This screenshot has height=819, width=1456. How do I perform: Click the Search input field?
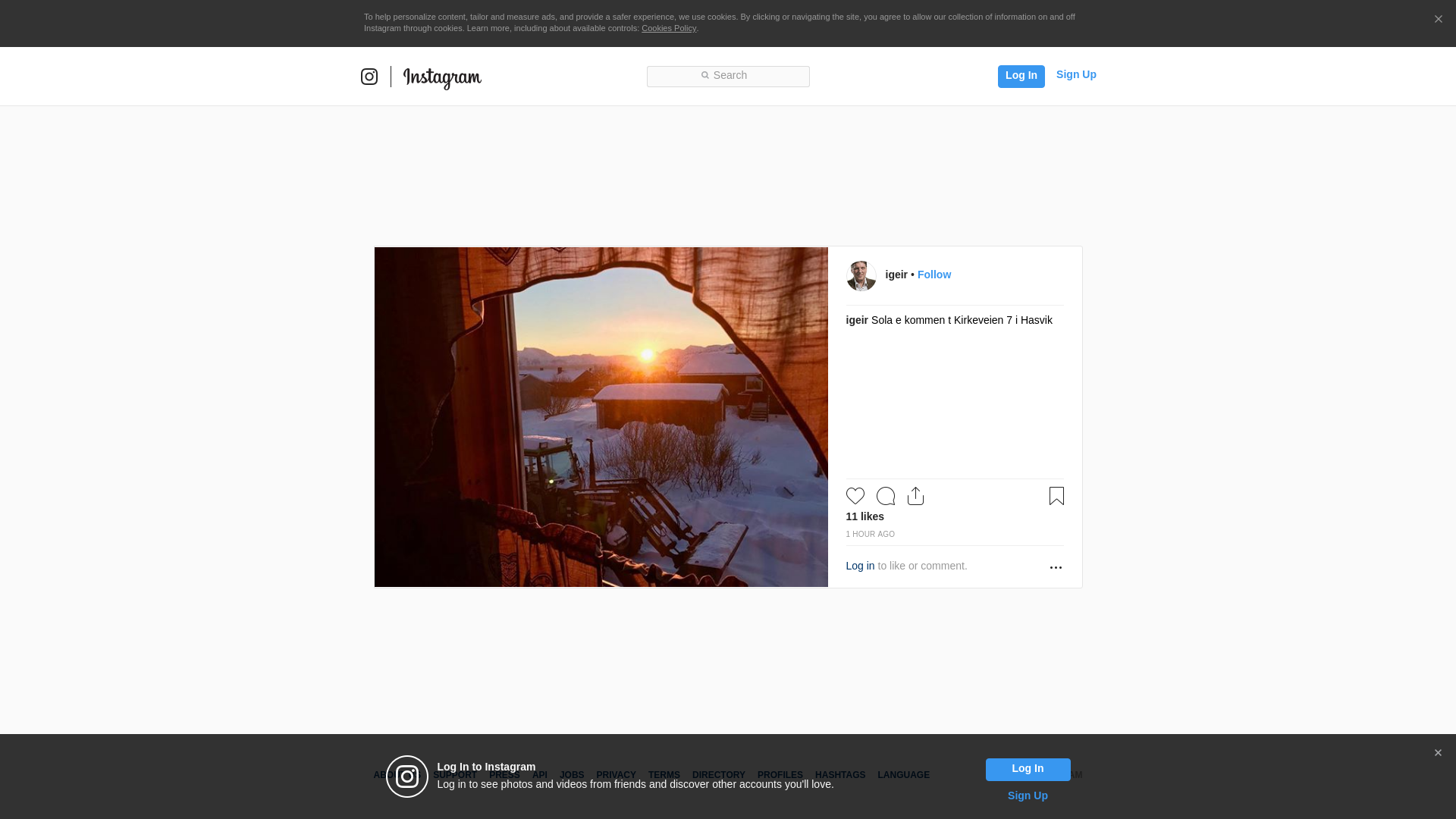click(x=728, y=76)
